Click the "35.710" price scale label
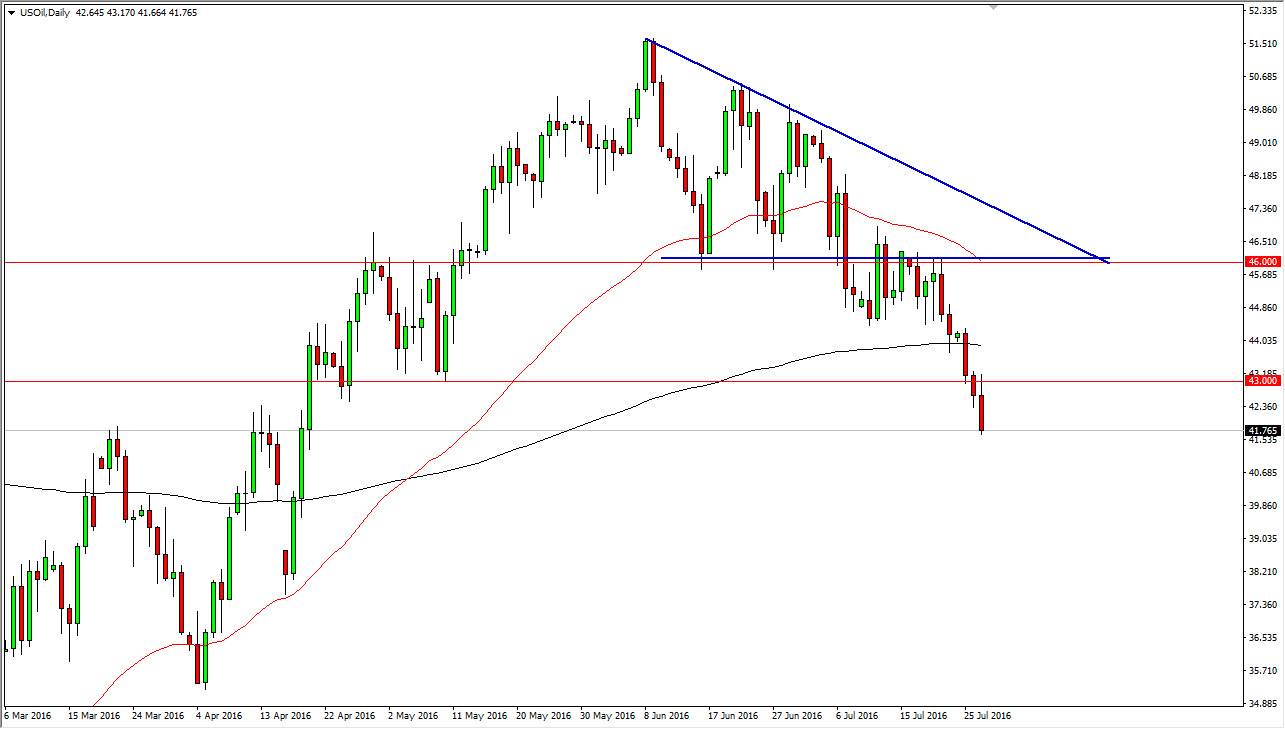 tap(1261, 671)
